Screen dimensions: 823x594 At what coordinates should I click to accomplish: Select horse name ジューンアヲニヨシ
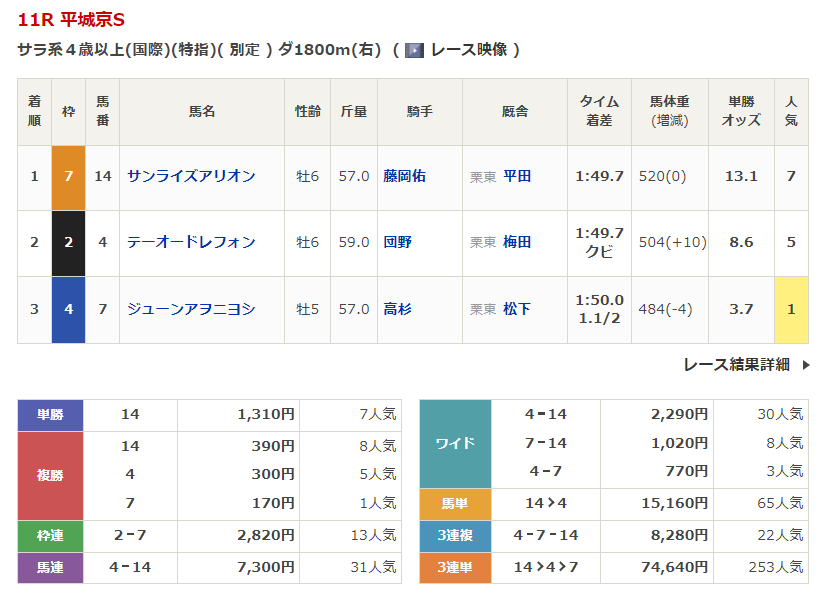[191, 309]
